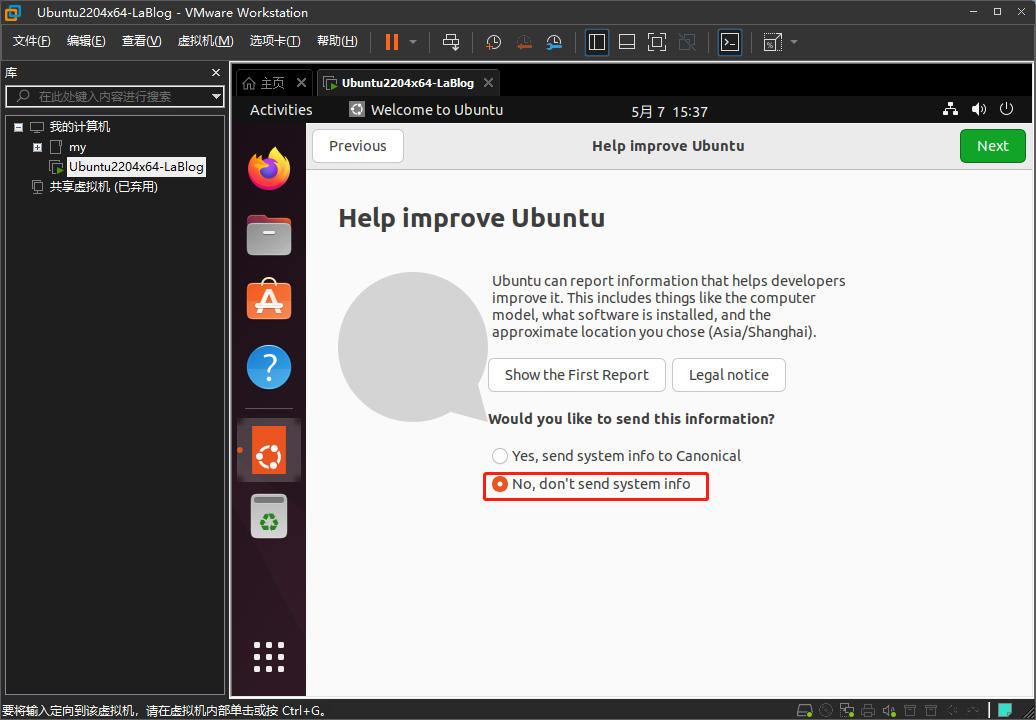Open the 虚拟机(M) menu
1036x720 pixels.
[x=205, y=41]
